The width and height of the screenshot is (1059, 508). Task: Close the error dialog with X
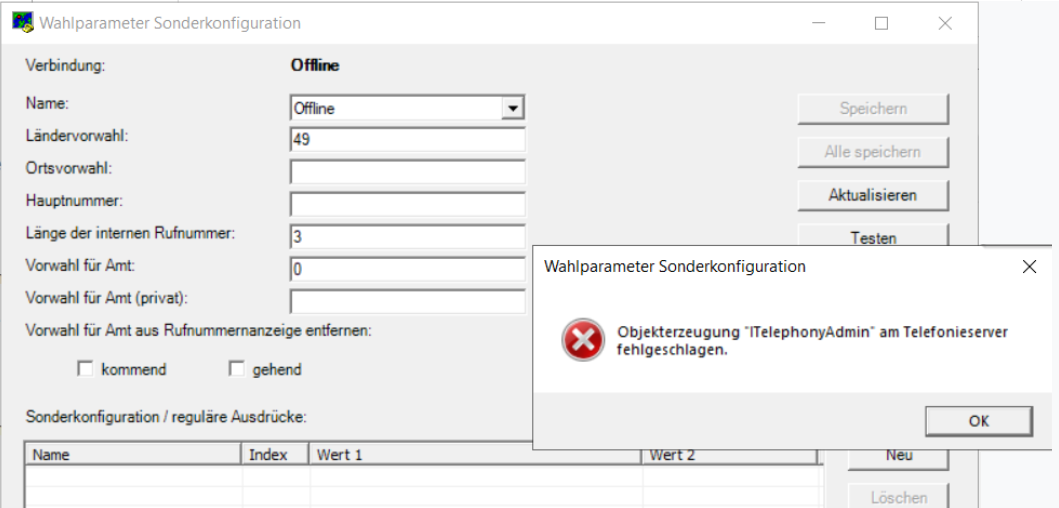1029,267
